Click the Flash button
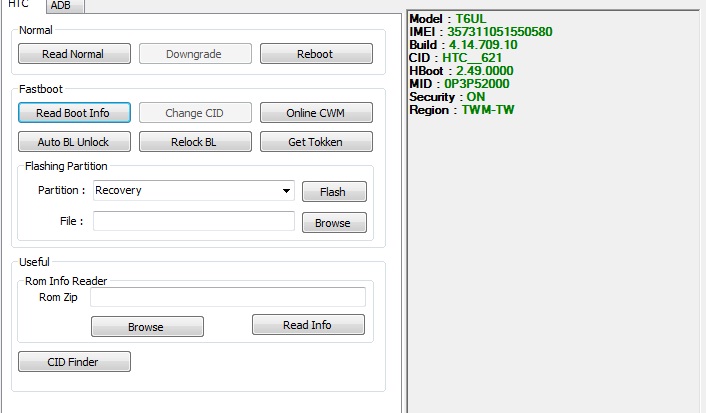The width and height of the screenshot is (706, 413). point(334,191)
